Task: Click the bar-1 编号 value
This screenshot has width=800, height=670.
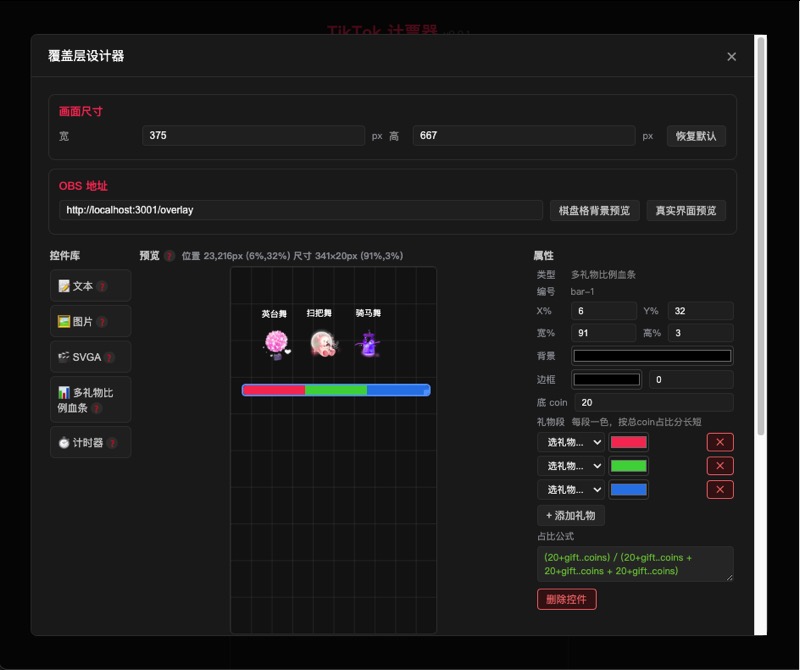Action: point(582,292)
